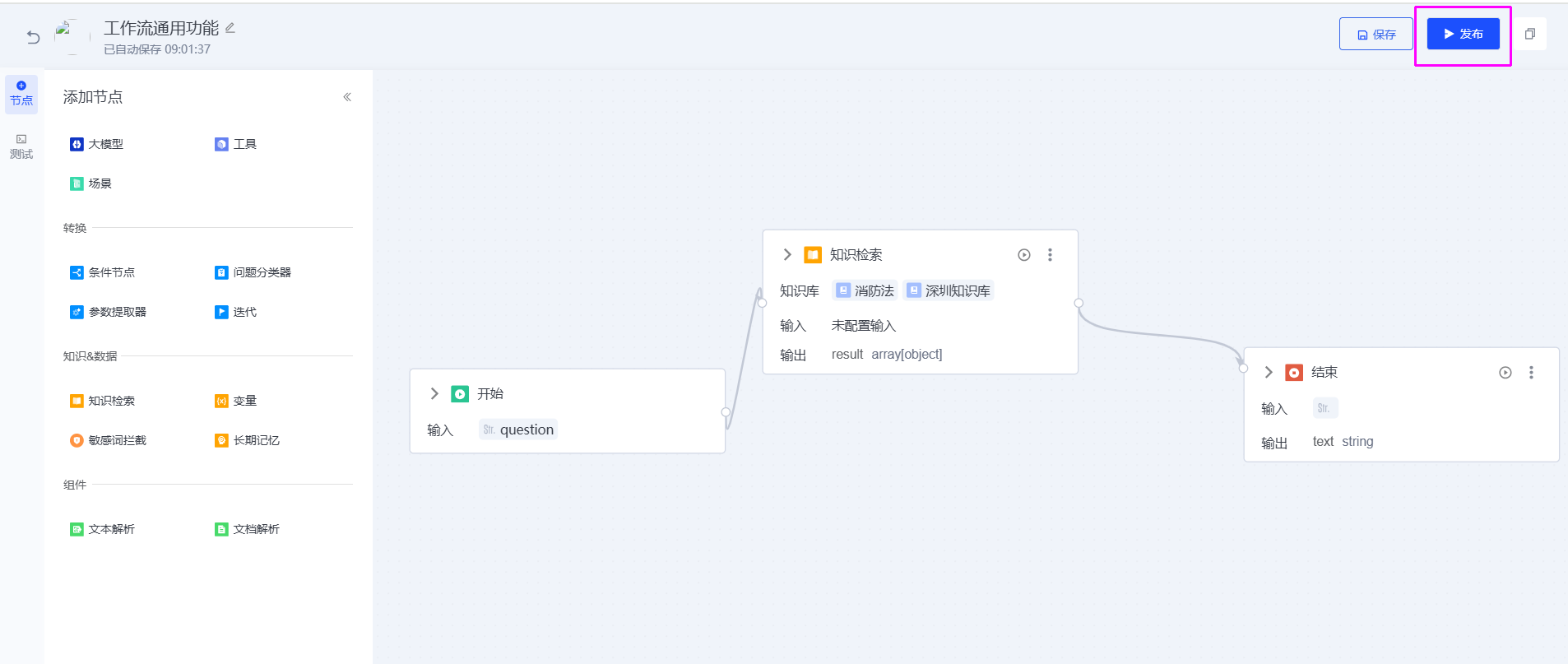Image resolution: width=1568 pixels, height=664 pixels.
Task: Add a 长期记忆 node
Action: point(248,440)
